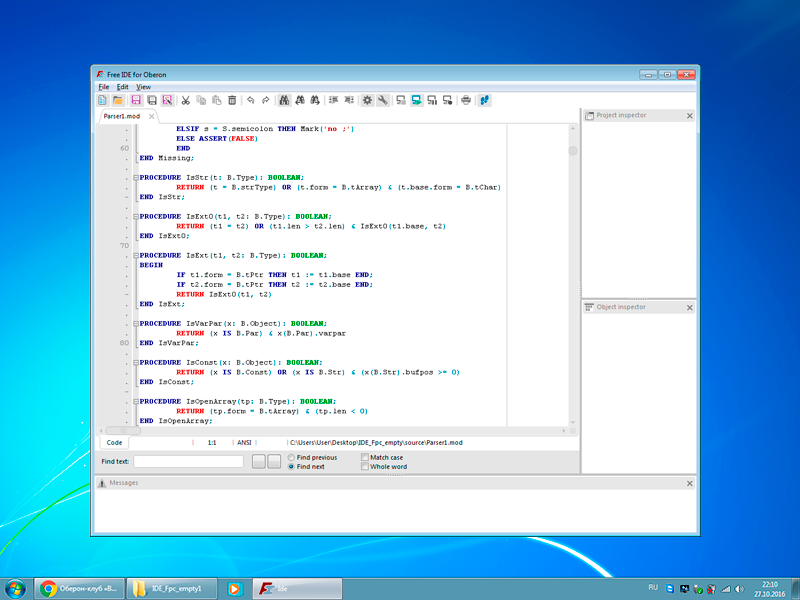The height and width of the screenshot is (600, 800).
Task: Click the Print toolbar icon
Action: click(x=466, y=100)
